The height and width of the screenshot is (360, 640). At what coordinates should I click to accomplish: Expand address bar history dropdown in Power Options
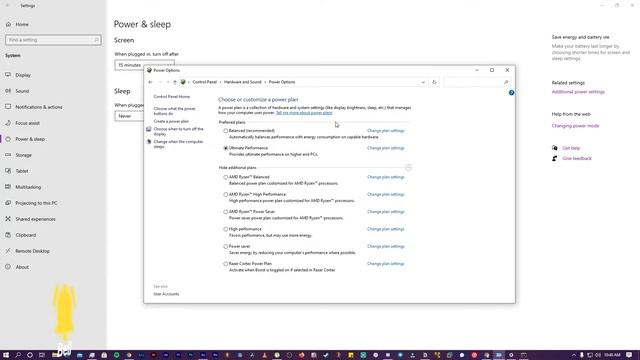click(423, 82)
